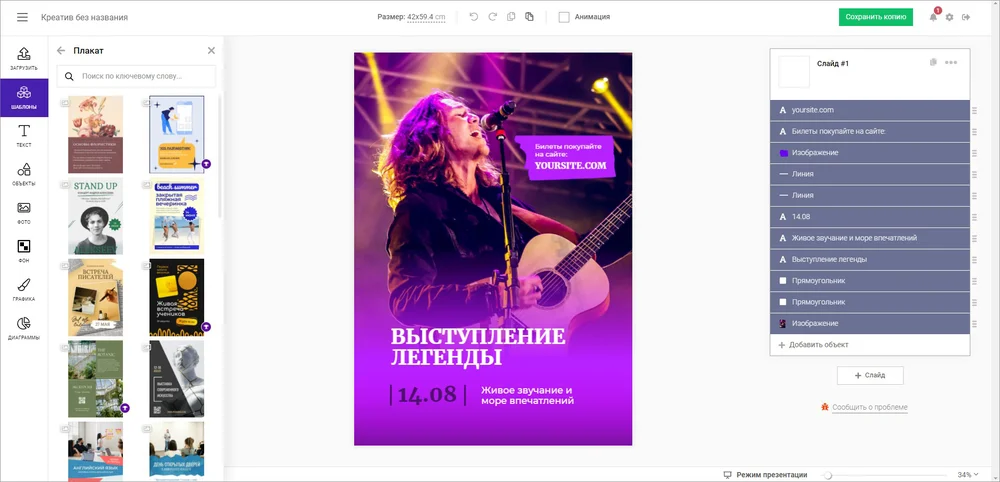This screenshot has height=482, width=1000.
Task: Undo the last action
Action: click(473, 17)
